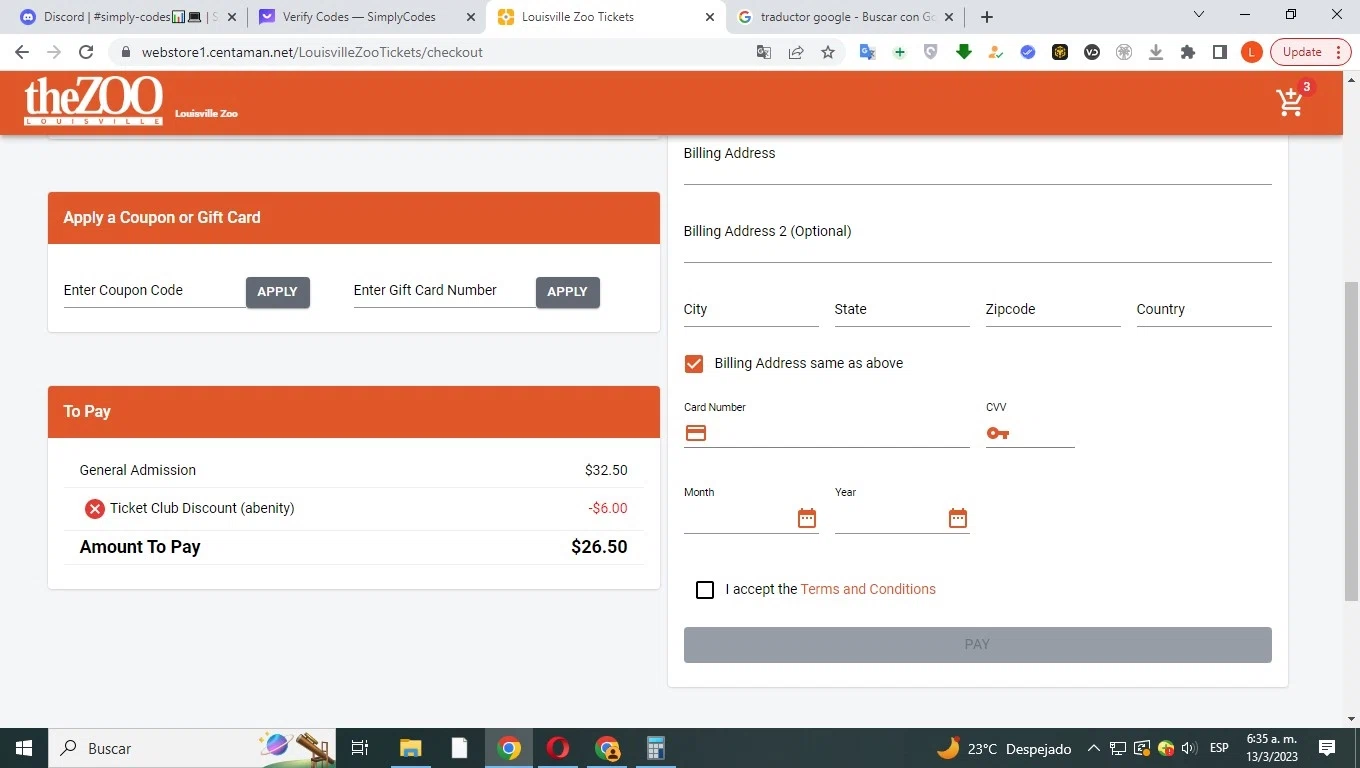Open Task View on the taskbar
This screenshot has height=768, width=1360.
(361, 748)
